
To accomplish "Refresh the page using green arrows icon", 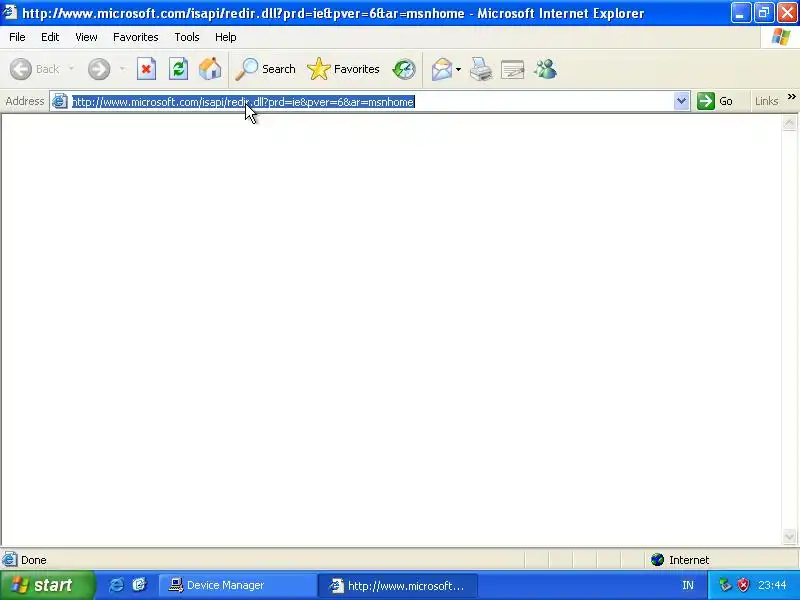I will click(178, 69).
